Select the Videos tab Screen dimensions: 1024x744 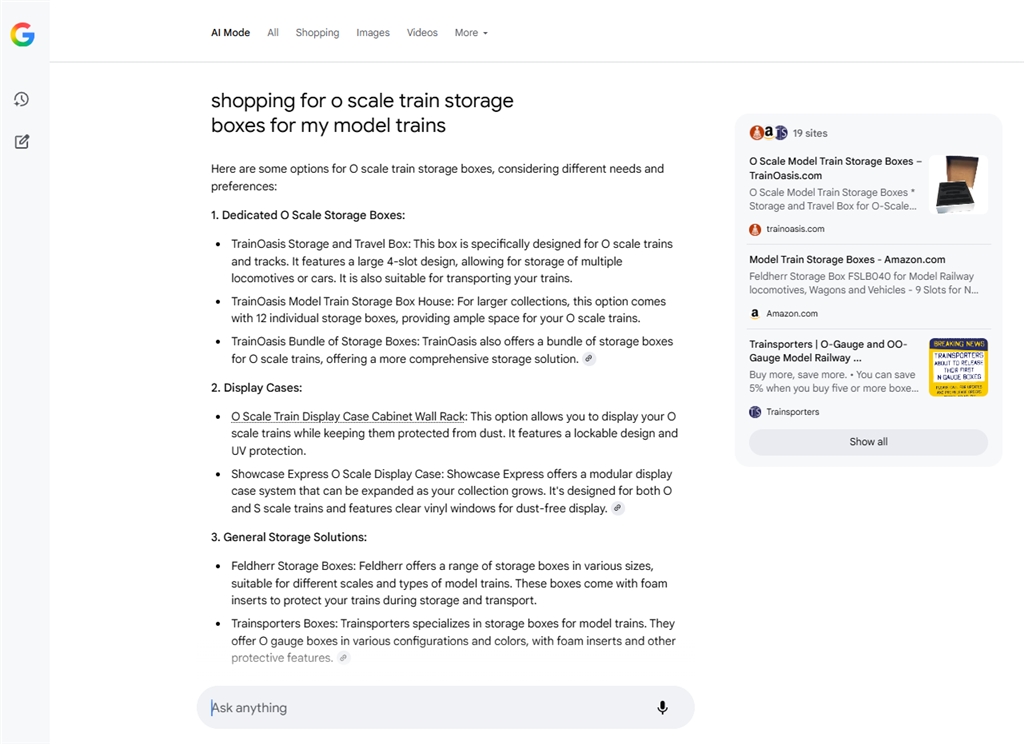pyautogui.click(x=422, y=33)
